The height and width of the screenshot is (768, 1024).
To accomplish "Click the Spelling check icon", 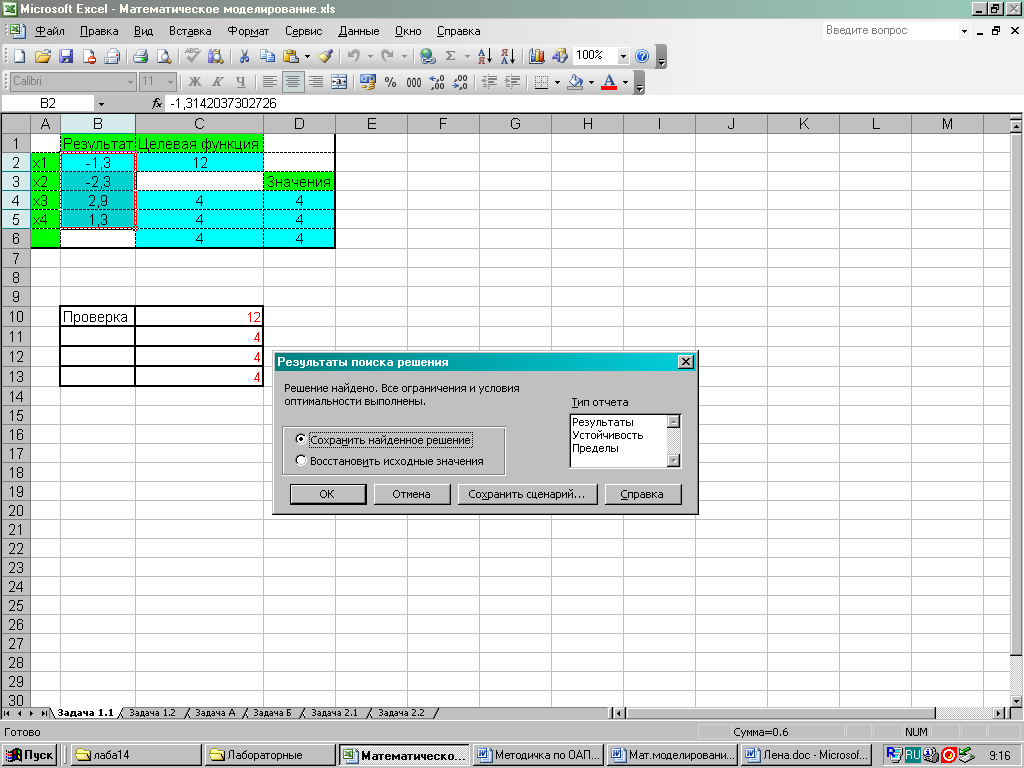I will 192,56.
